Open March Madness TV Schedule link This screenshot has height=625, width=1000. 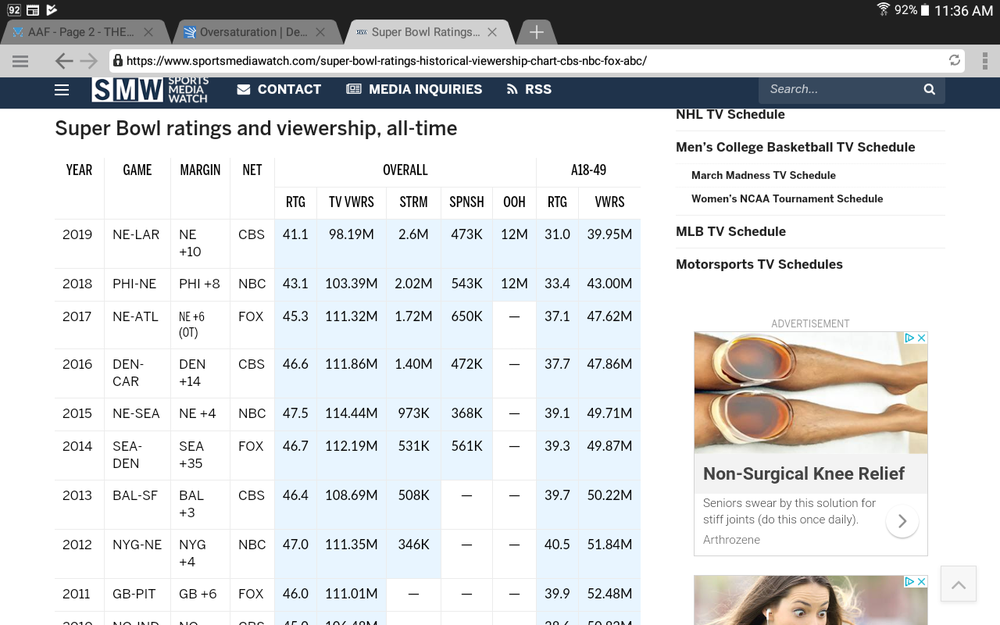pyautogui.click(x=763, y=175)
